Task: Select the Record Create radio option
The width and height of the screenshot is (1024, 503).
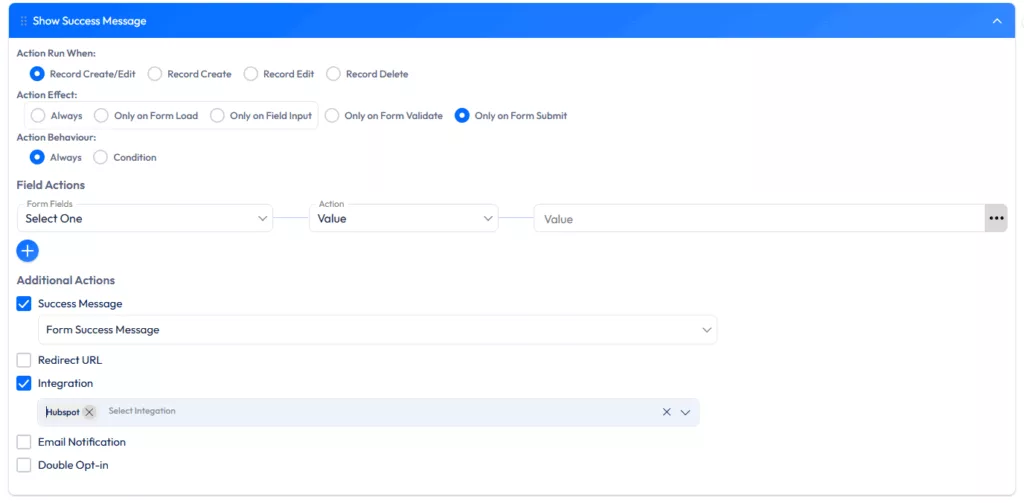Action: coord(155,74)
